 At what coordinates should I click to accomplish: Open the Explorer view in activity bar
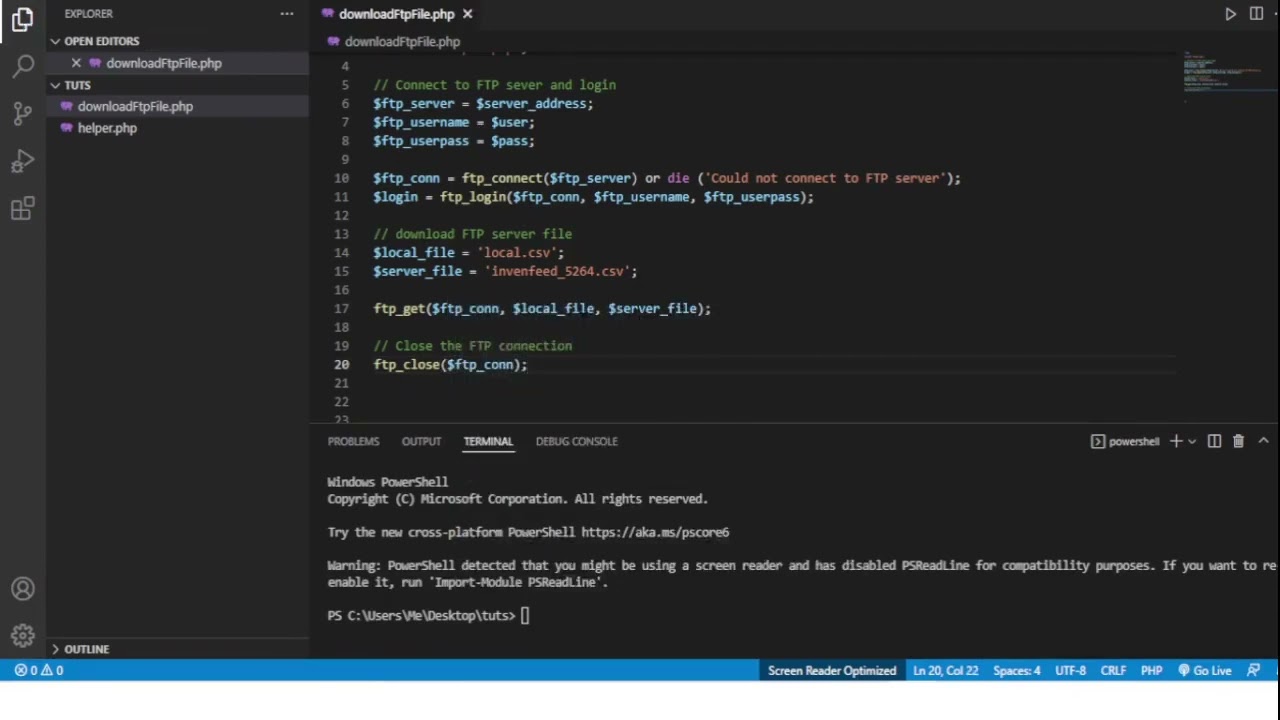click(x=22, y=19)
